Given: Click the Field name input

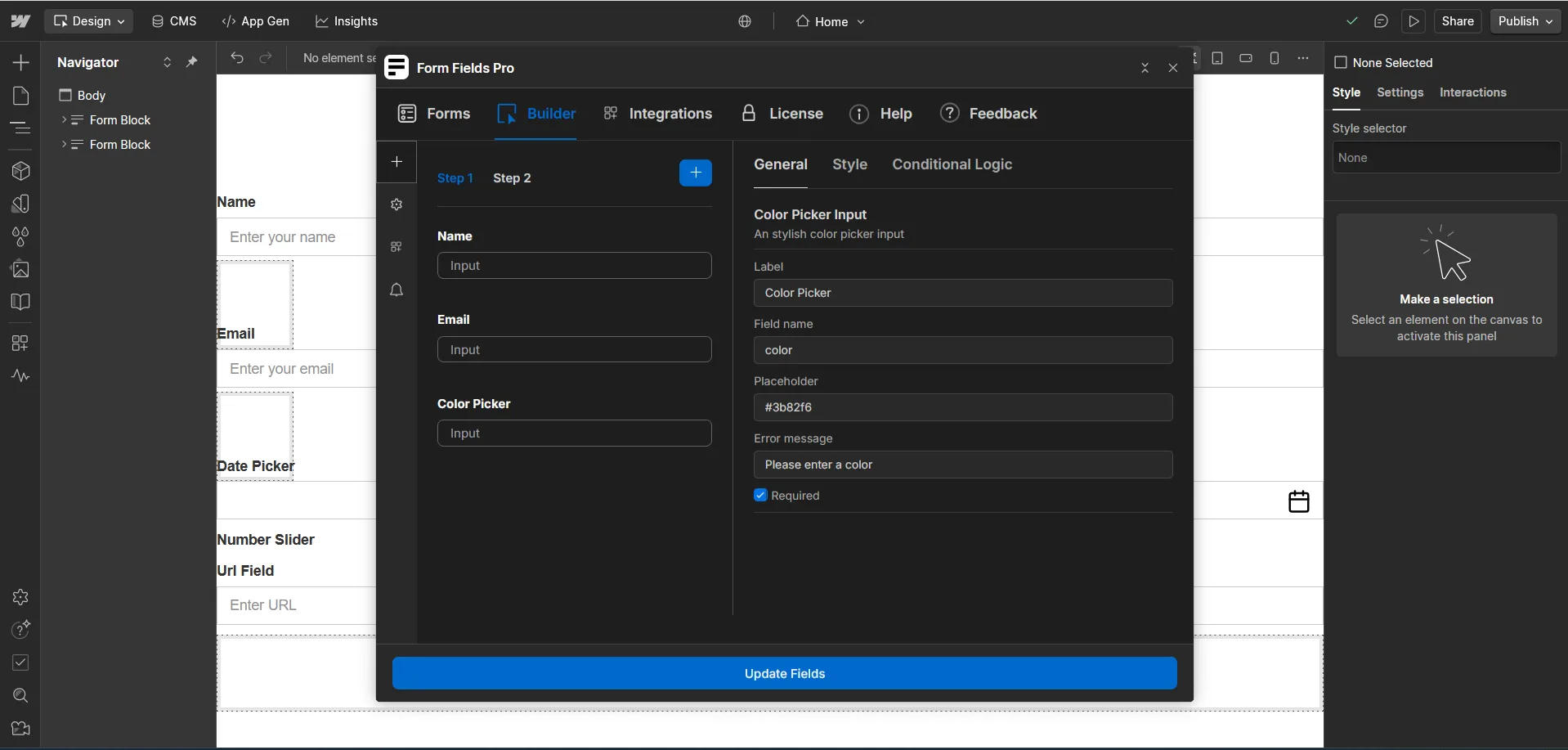Looking at the screenshot, I should point(963,350).
